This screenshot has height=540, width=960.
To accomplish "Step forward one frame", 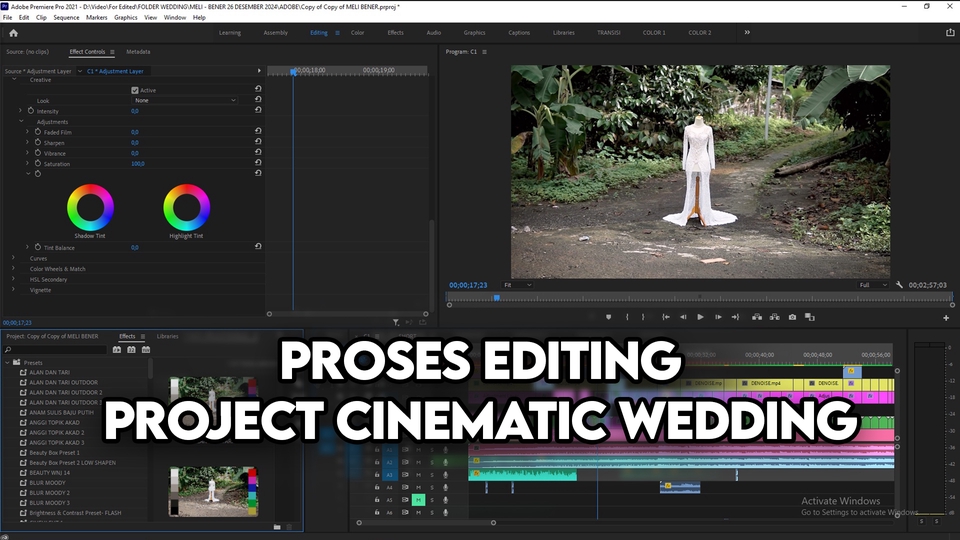I will click(718, 317).
